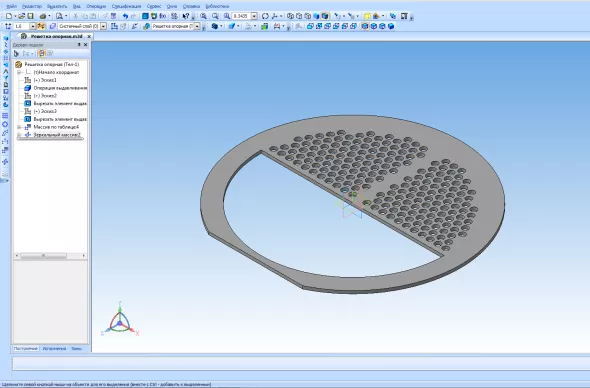The width and height of the screenshot is (590, 388).
Task: Switch to the Построение tab
Action: [26, 348]
